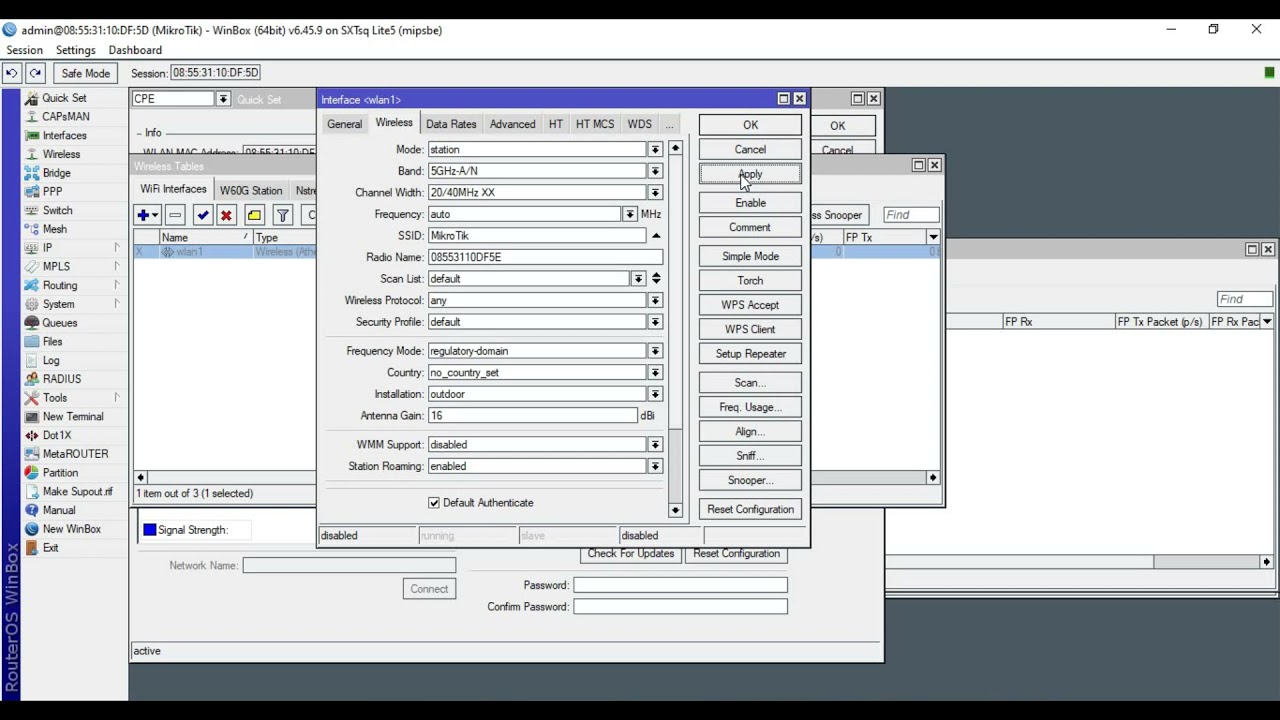1280x720 pixels.
Task: Switch to the Advanced tab
Action: (512, 124)
